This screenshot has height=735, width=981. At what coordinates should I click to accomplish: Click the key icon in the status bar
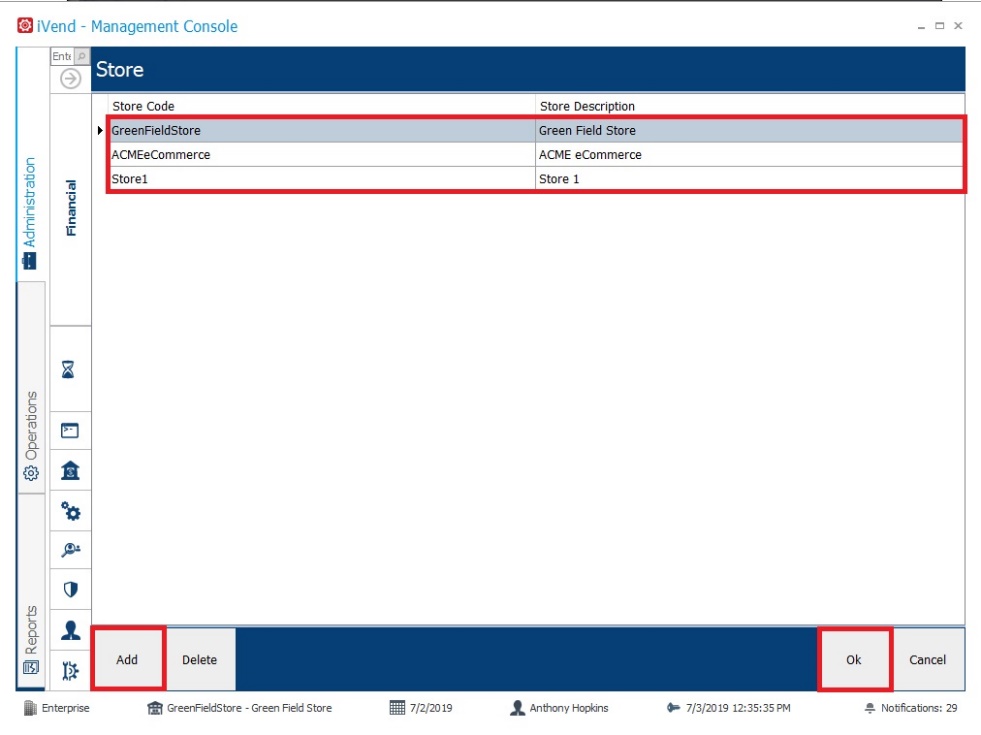pyautogui.click(x=673, y=707)
